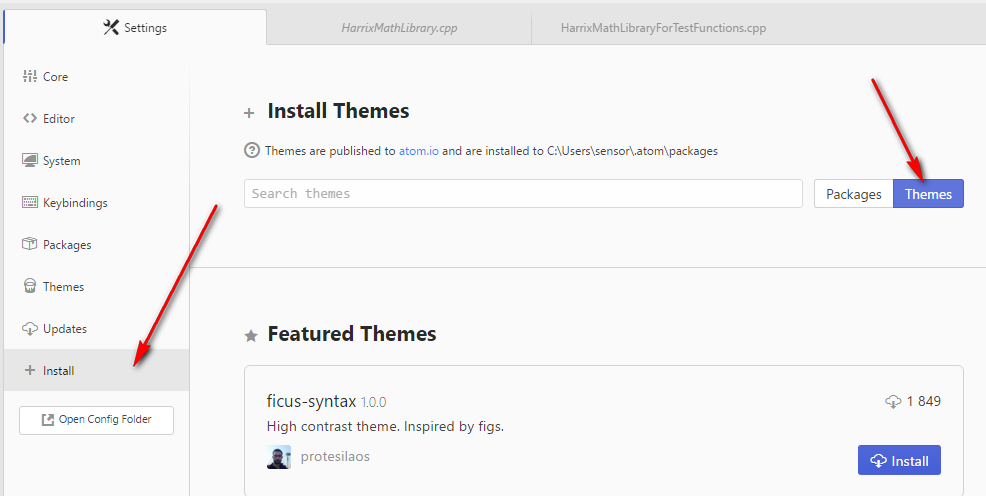986x496 pixels.
Task: Click the plus icon beside Install
Action: 30,370
